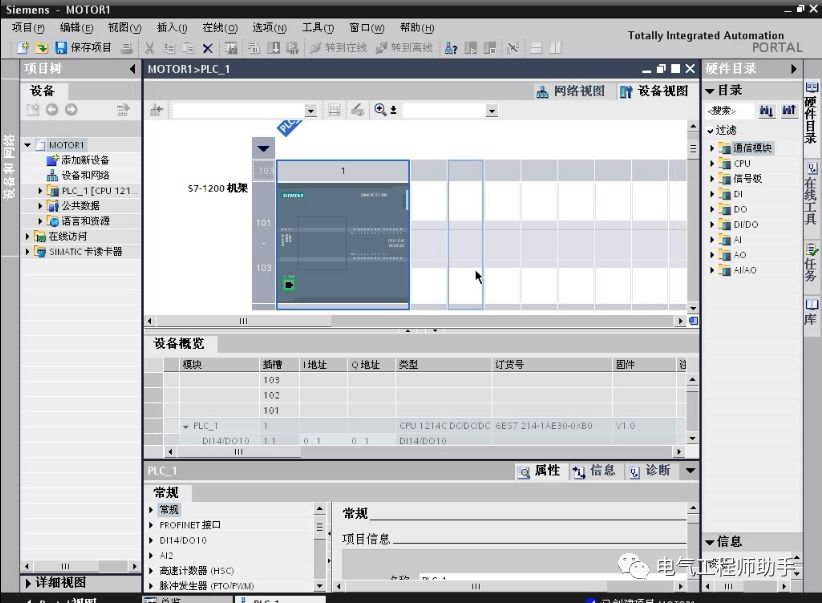Expand SIMATIC 卡读卡器 tree node

point(27,252)
